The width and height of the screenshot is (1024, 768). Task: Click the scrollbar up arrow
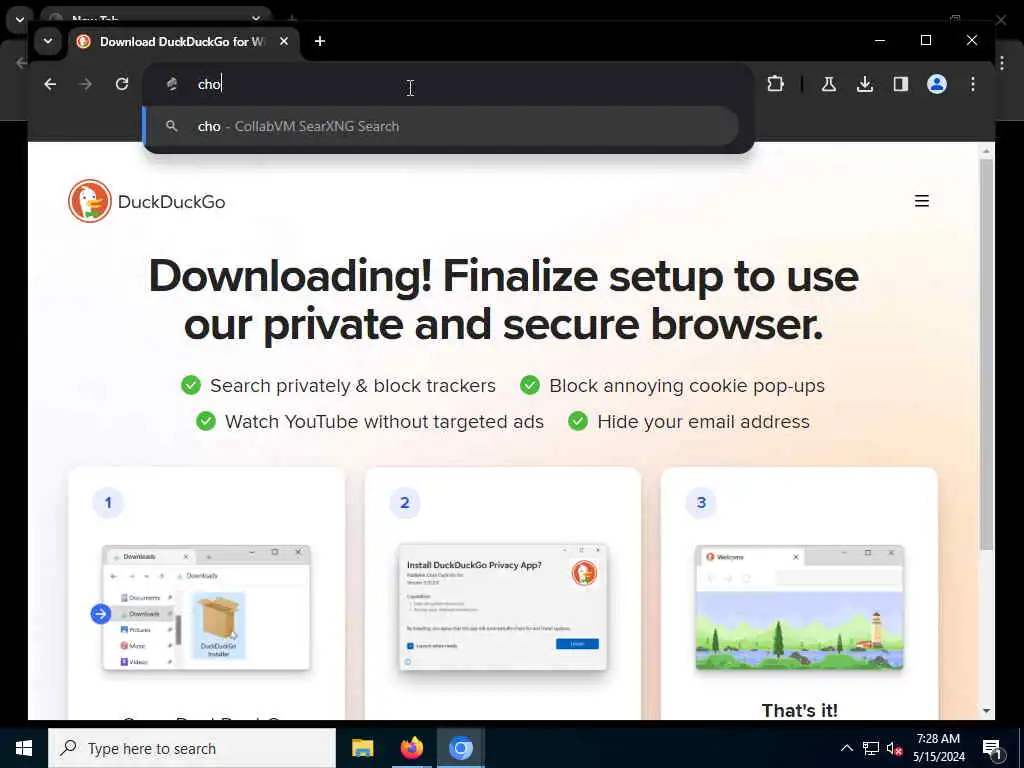click(x=986, y=152)
